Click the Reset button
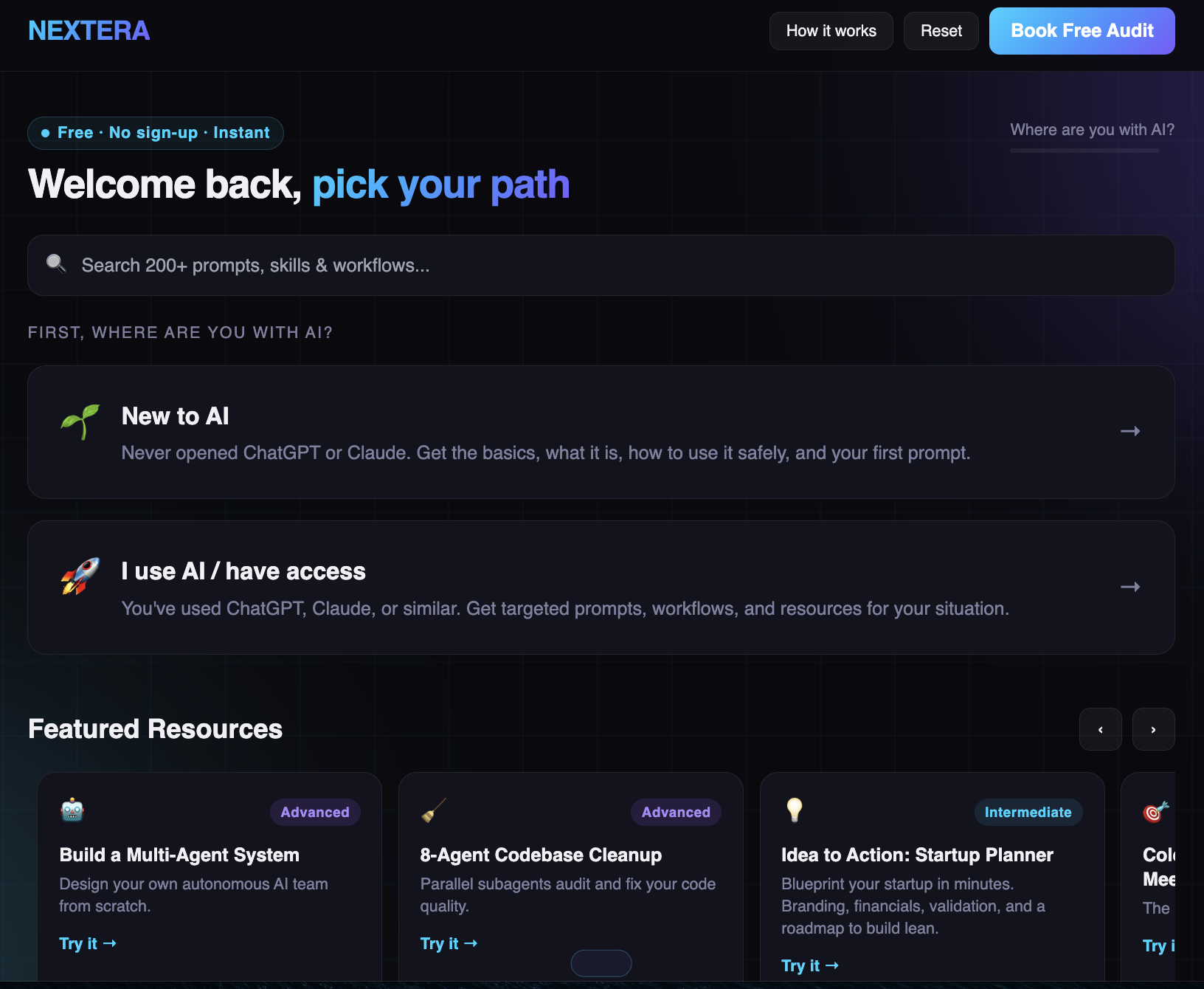 coord(941,31)
